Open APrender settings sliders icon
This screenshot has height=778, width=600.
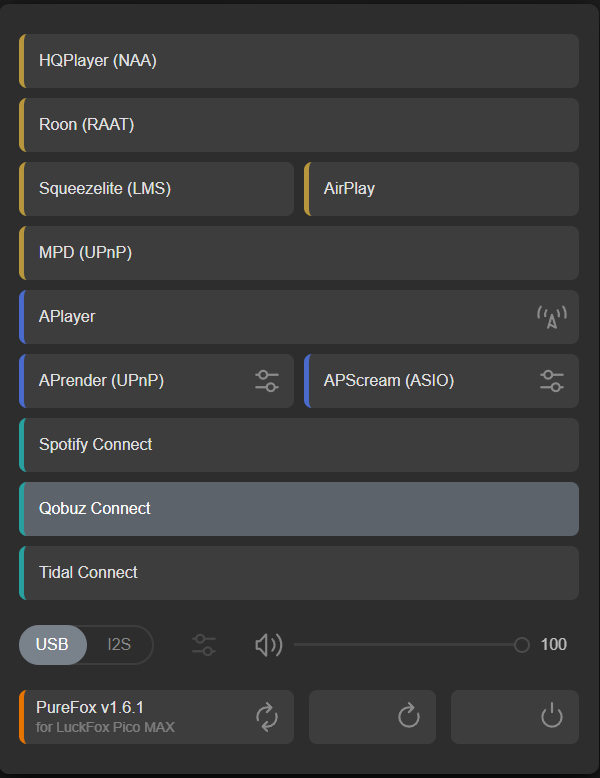pyautogui.click(x=266, y=381)
